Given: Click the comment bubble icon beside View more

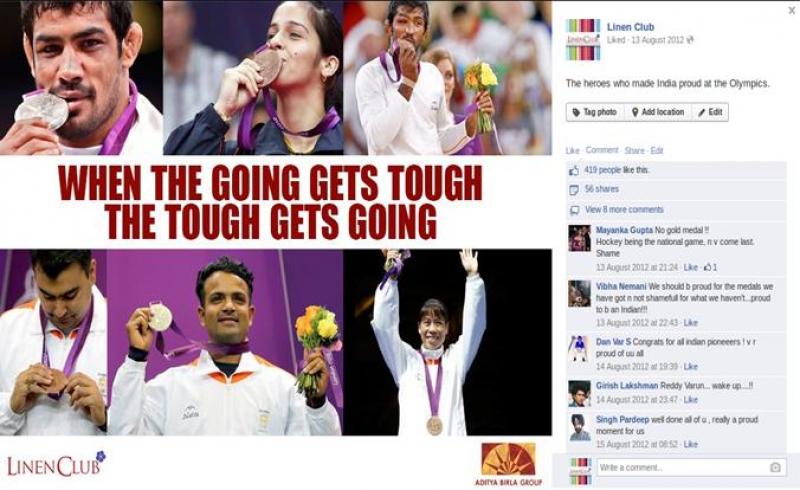Looking at the screenshot, I should coord(574,210).
